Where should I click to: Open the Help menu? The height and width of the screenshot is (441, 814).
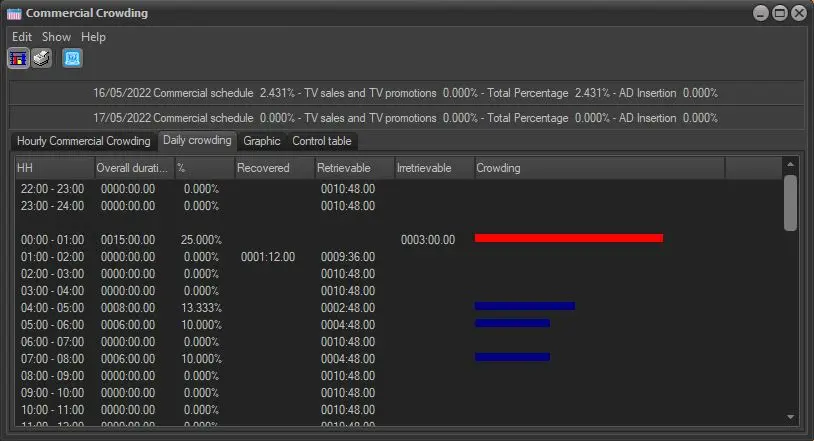coord(93,37)
